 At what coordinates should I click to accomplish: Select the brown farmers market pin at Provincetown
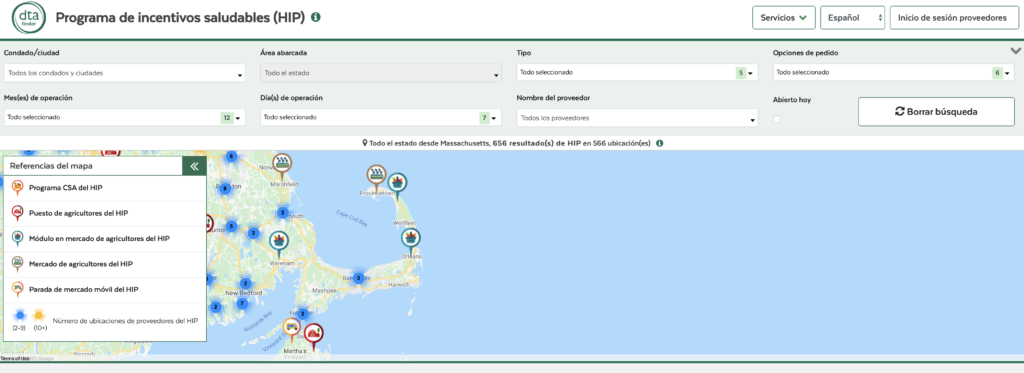376,176
